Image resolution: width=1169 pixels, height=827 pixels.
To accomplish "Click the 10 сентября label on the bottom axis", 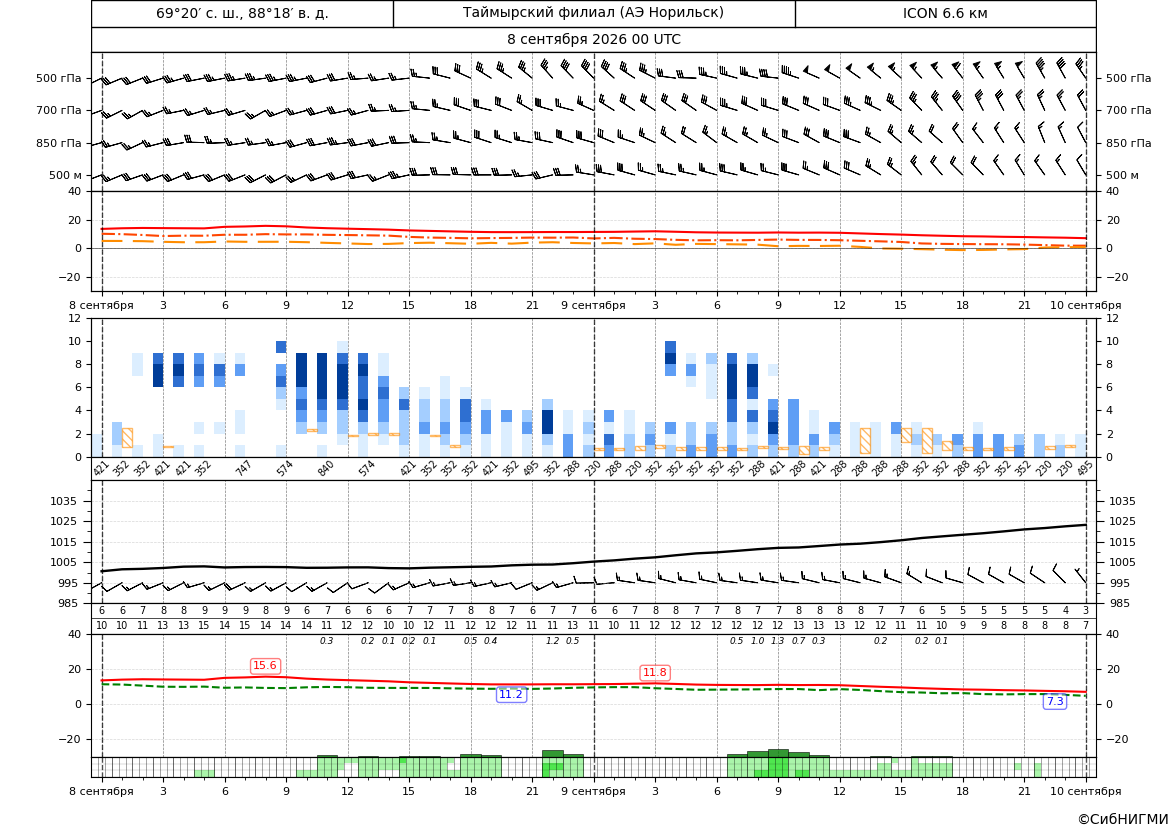I will pos(1086,791).
